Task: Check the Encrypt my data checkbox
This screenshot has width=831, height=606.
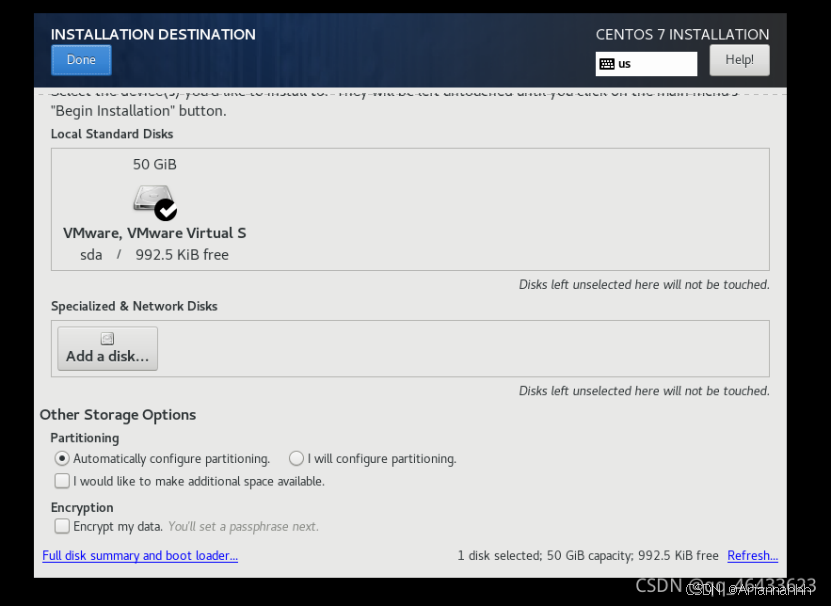Action: (62, 526)
